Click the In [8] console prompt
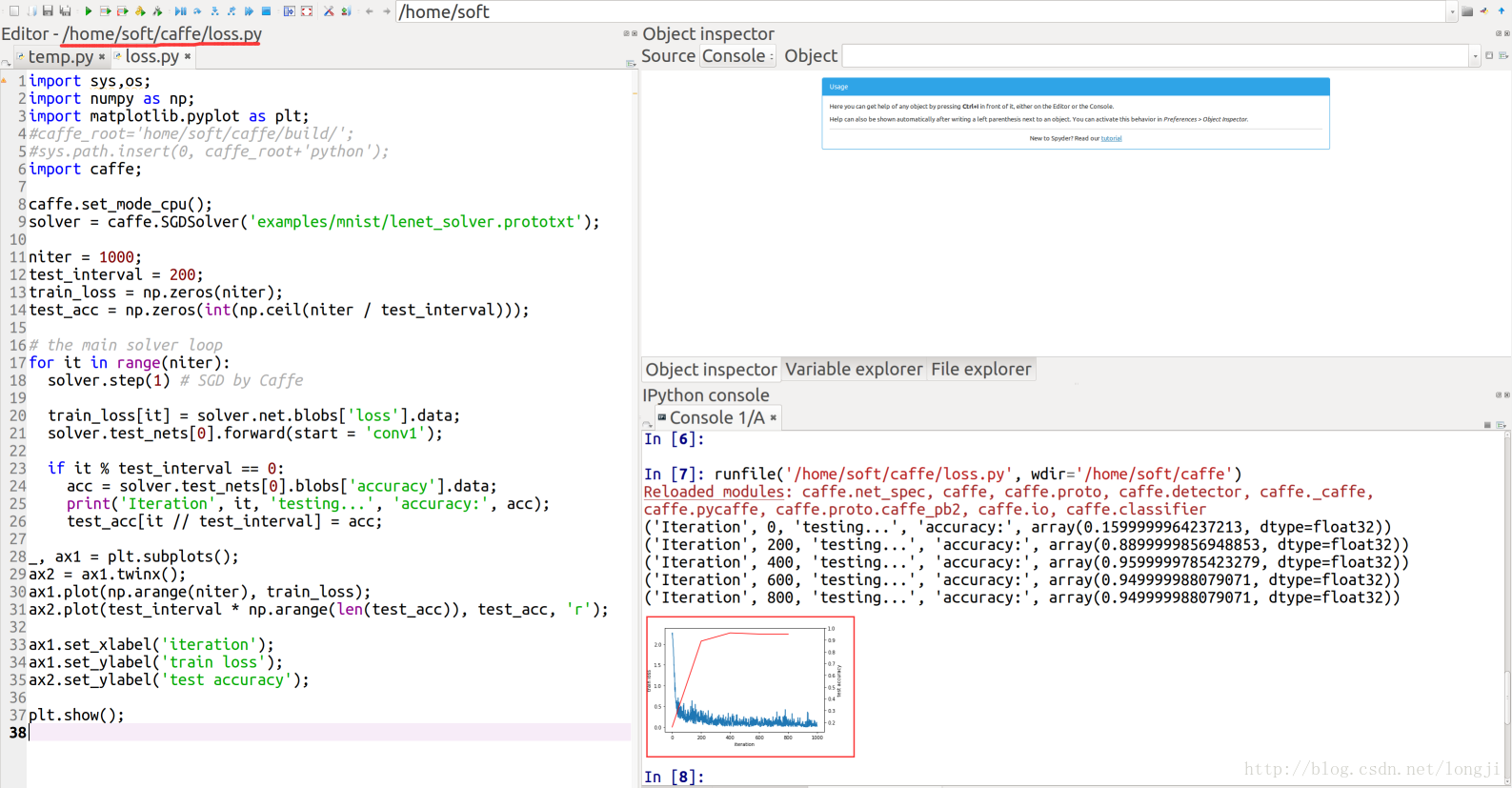1512x788 pixels. [673, 777]
